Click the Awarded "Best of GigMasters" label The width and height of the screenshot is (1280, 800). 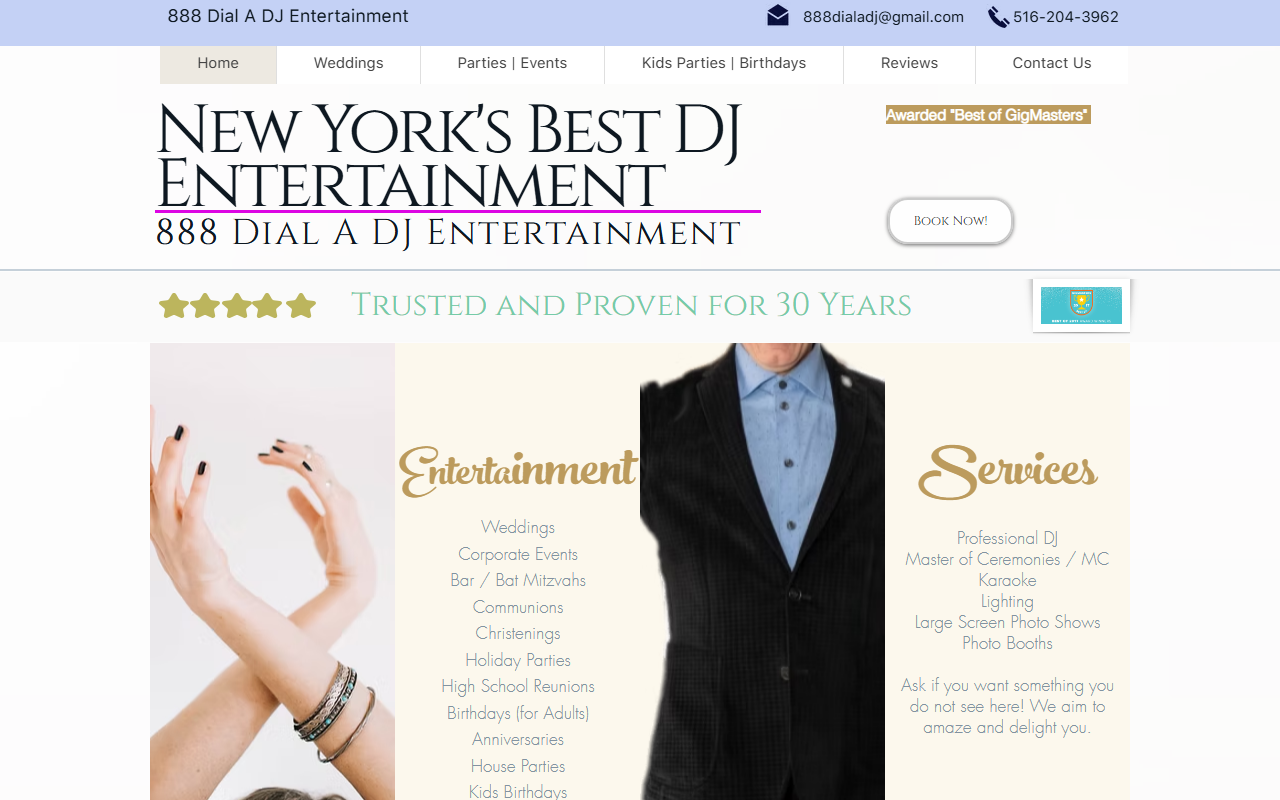988,115
